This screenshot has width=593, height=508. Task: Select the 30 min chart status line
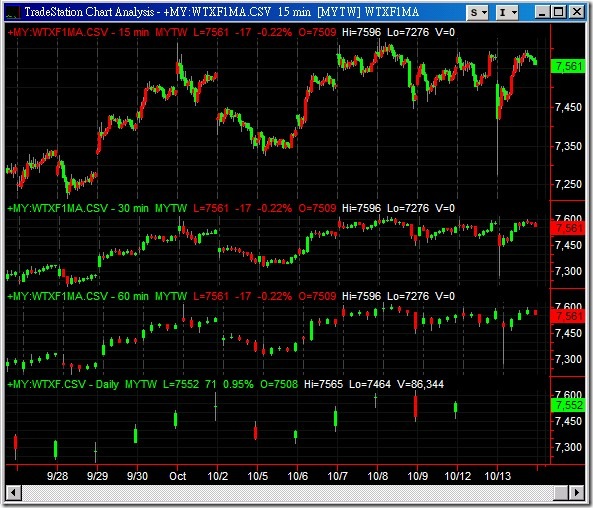tap(231, 208)
